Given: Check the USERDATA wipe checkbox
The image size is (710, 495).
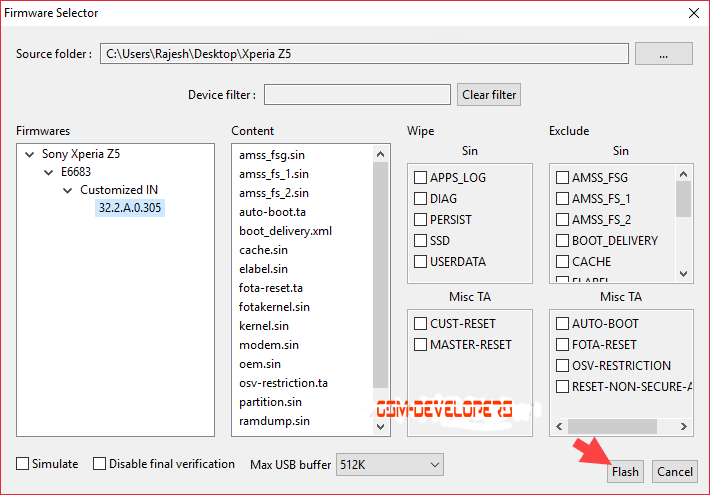Looking at the screenshot, I should click(420, 262).
